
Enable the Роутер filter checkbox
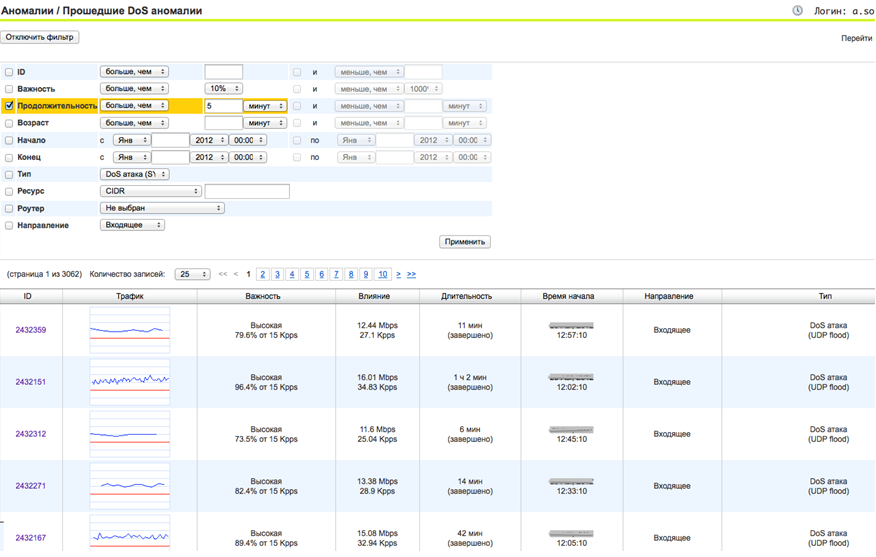pos(9,208)
